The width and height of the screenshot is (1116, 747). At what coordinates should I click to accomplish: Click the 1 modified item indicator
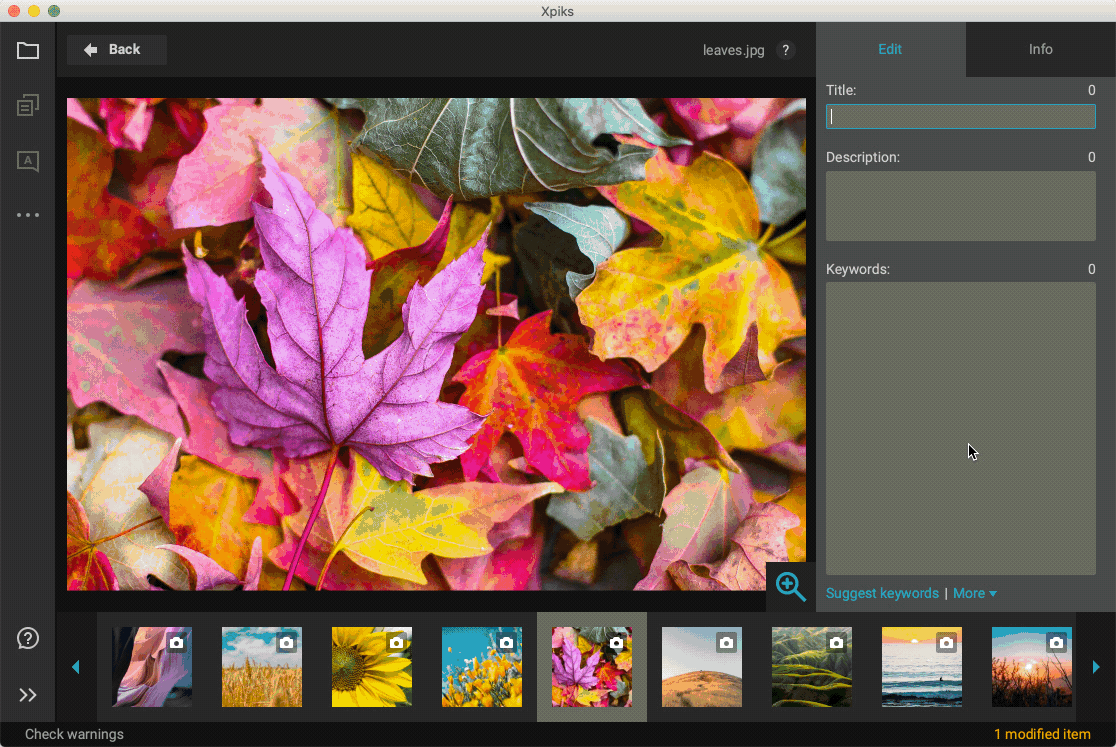1042,734
